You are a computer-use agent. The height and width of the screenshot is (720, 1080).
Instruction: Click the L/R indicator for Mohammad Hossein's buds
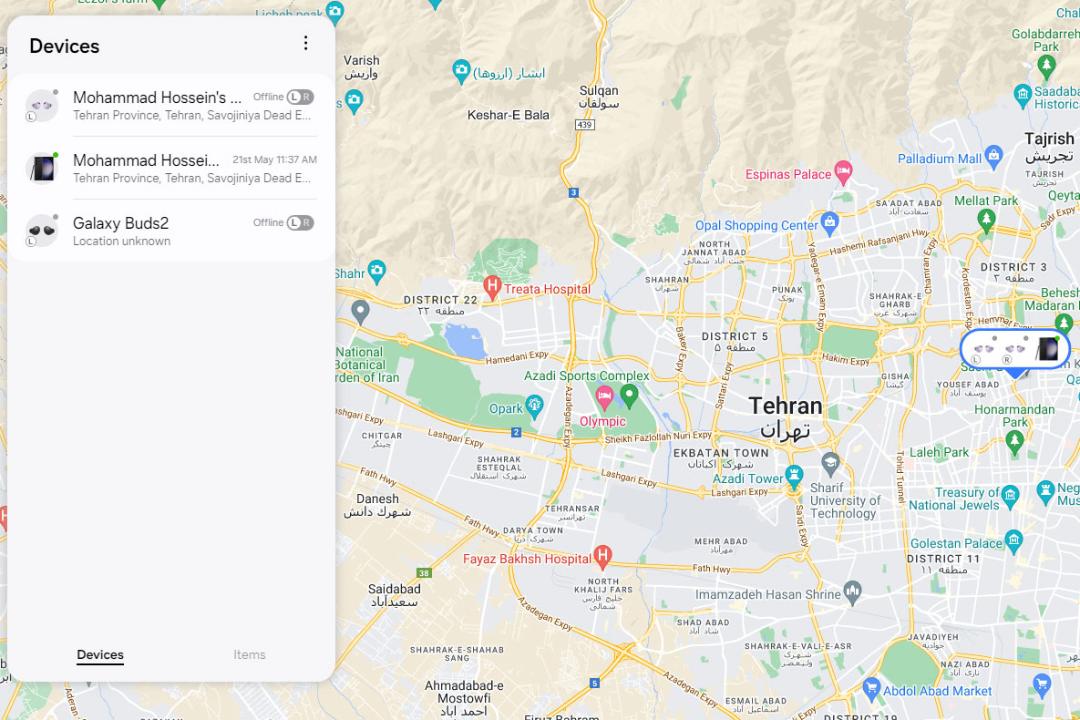pyautogui.click(x=300, y=97)
